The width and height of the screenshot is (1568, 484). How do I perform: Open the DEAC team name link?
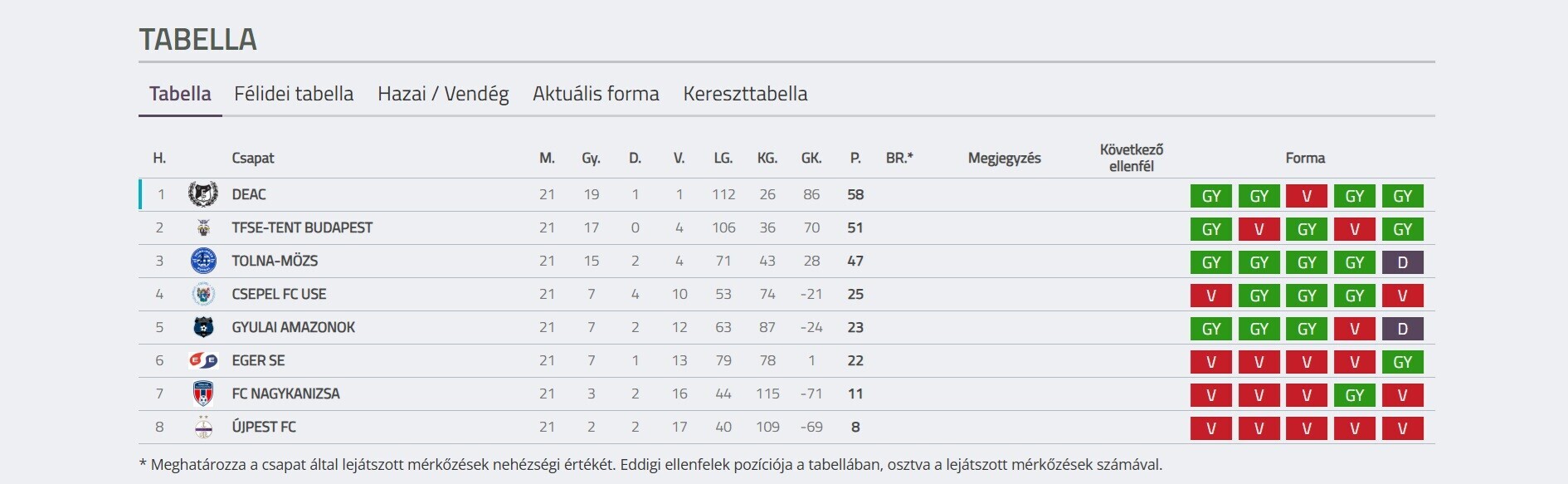click(x=249, y=194)
